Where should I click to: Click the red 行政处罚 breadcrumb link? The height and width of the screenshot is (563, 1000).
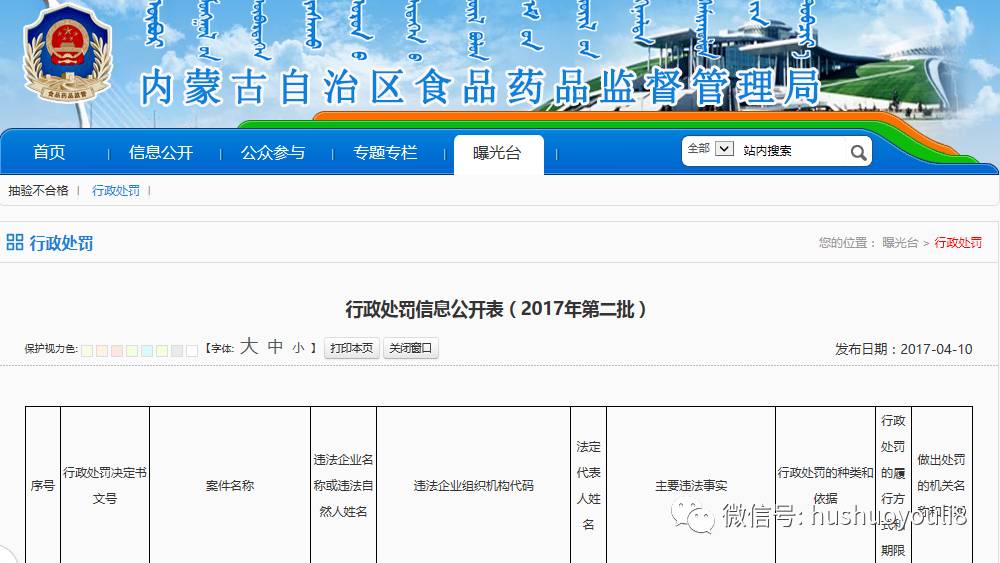958,243
